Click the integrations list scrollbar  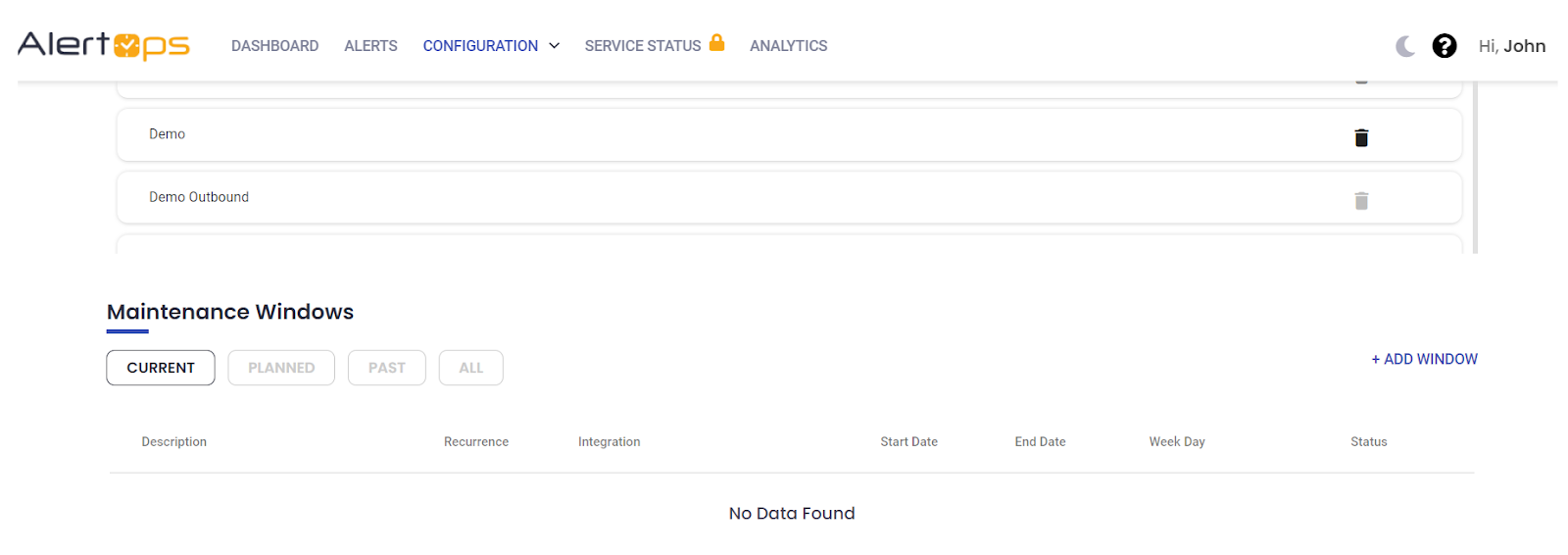coord(1474,167)
